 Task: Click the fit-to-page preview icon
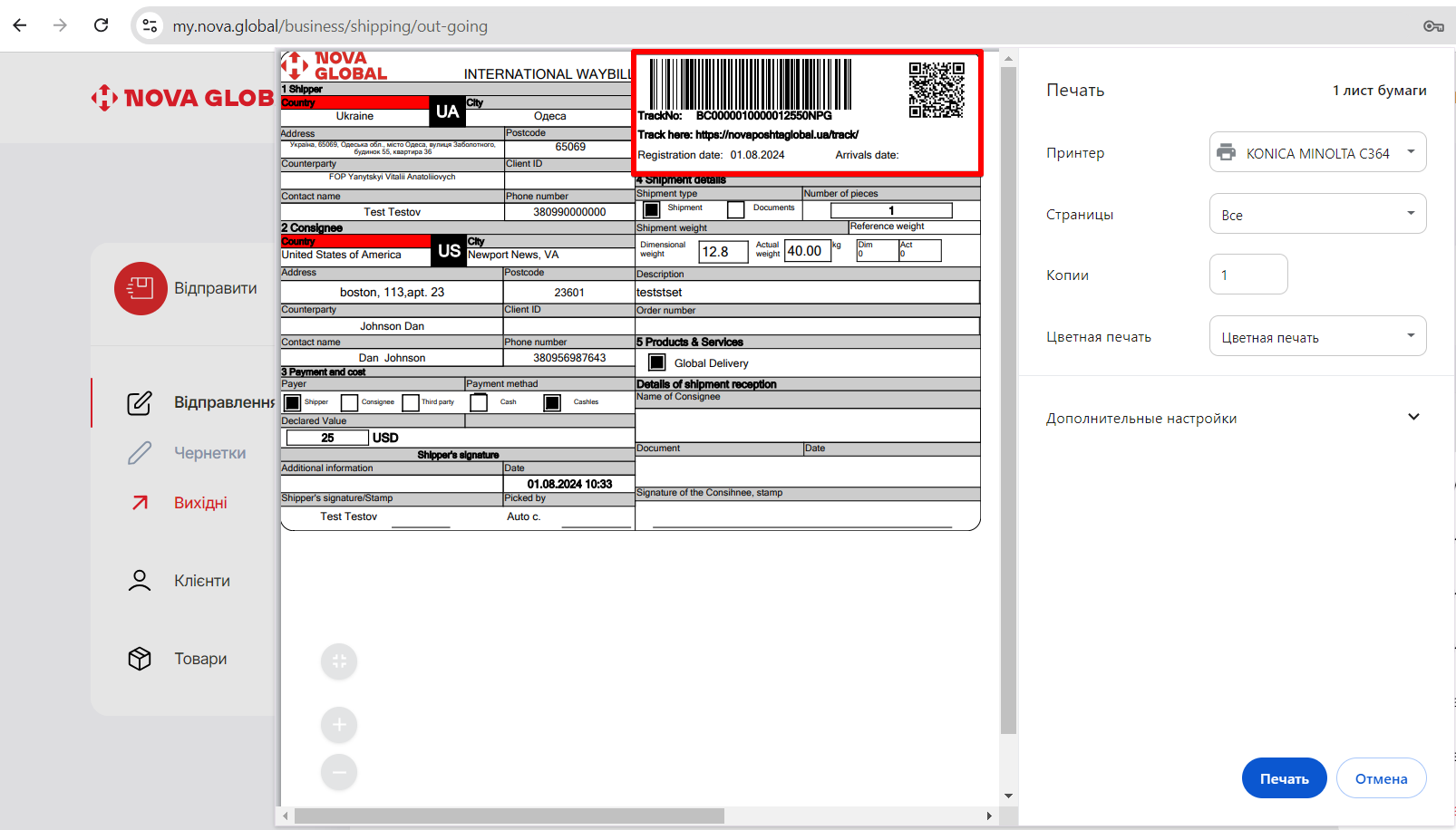pyautogui.click(x=339, y=661)
